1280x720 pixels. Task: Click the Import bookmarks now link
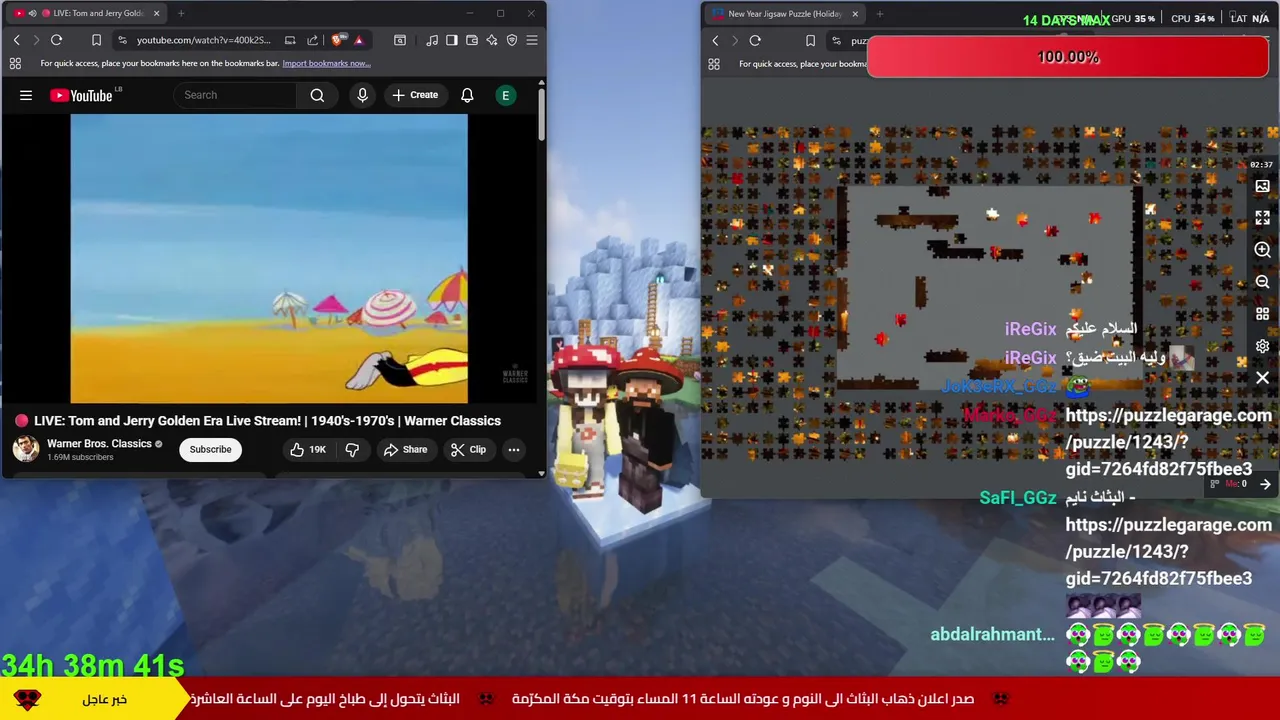[326, 63]
